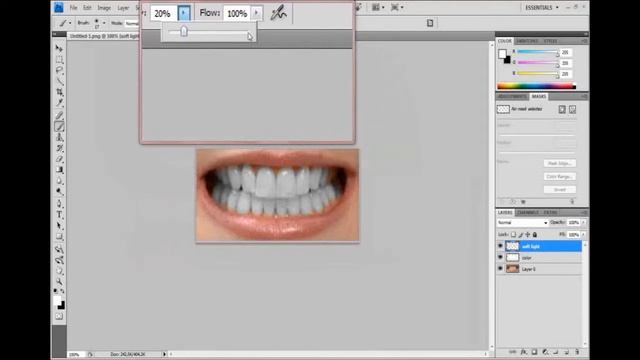Toggle lock all for layer
The width and height of the screenshot is (640, 360).
tap(535, 235)
